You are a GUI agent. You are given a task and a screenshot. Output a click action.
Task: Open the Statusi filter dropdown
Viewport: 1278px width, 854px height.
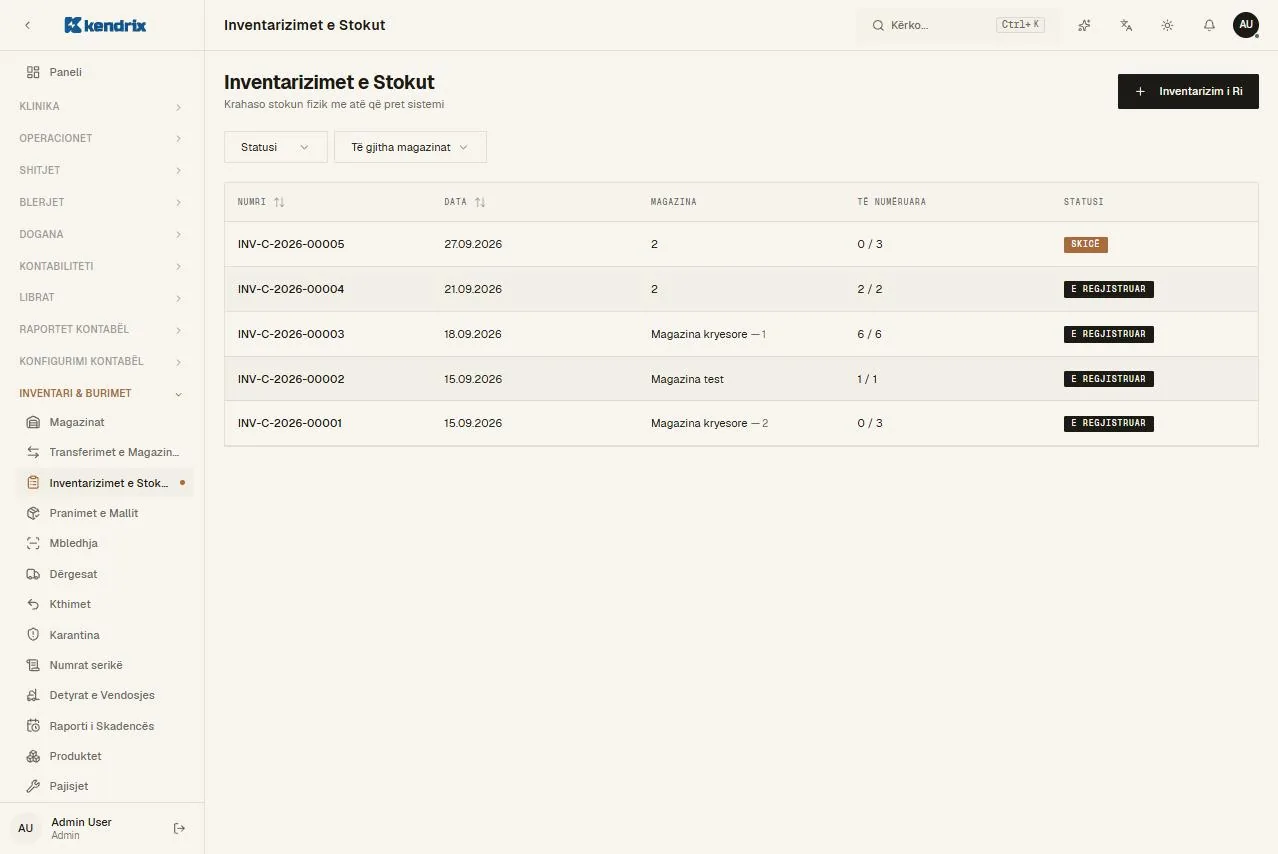pos(276,147)
